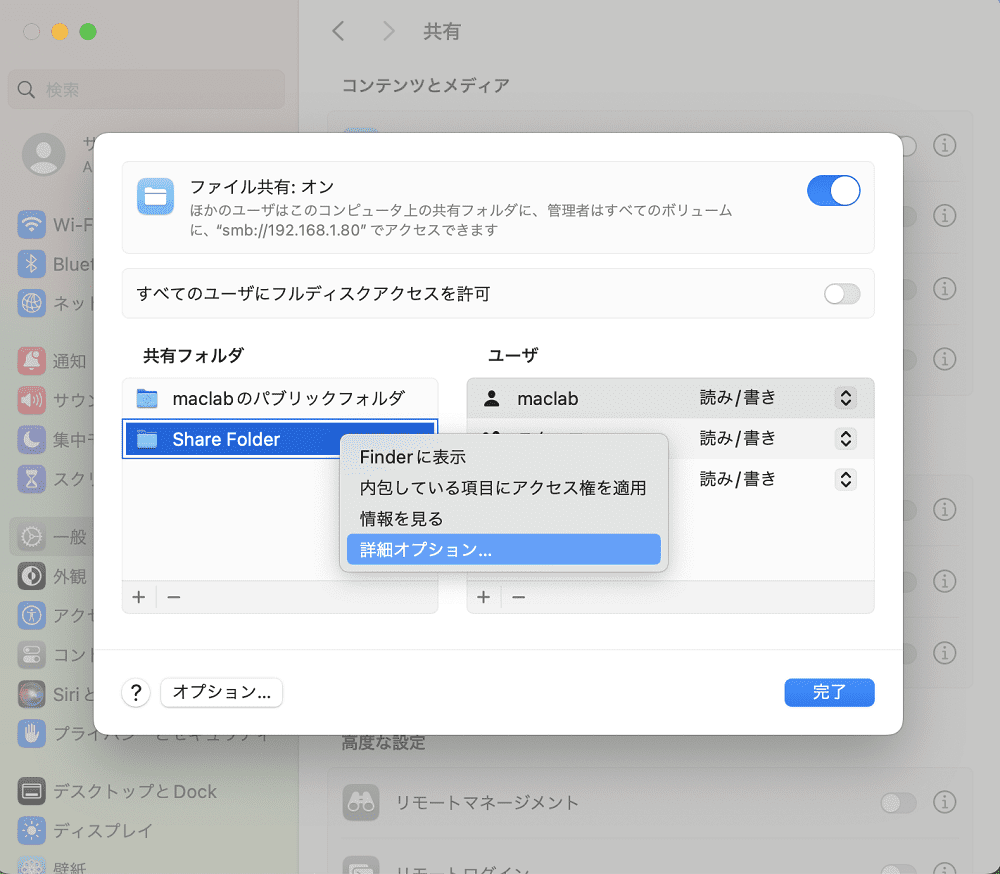Open the network globe sidebar item
Screen dimensions: 1000x874
55,303
